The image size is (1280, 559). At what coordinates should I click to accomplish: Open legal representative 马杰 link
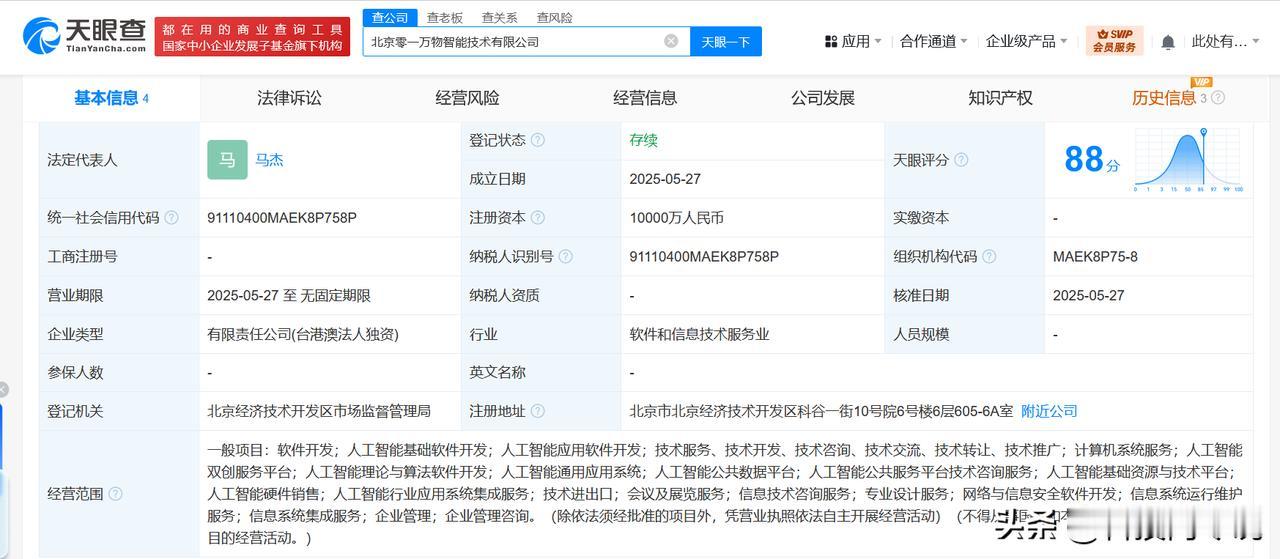[269, 160]
